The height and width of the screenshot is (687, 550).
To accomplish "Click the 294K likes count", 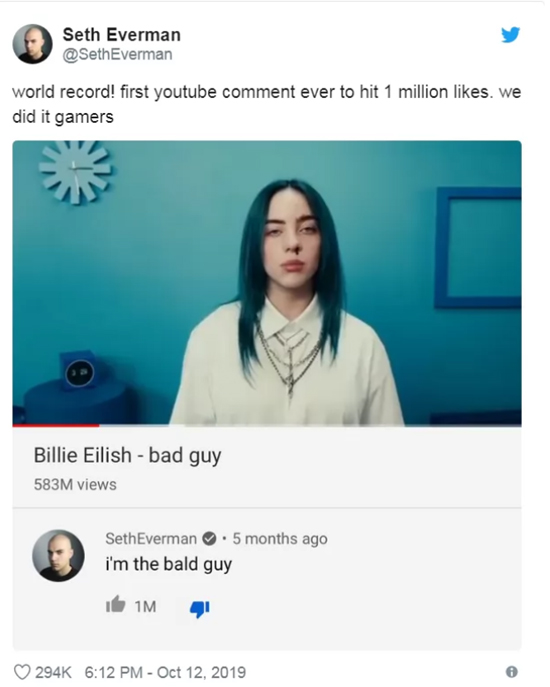I will point(53,672).
